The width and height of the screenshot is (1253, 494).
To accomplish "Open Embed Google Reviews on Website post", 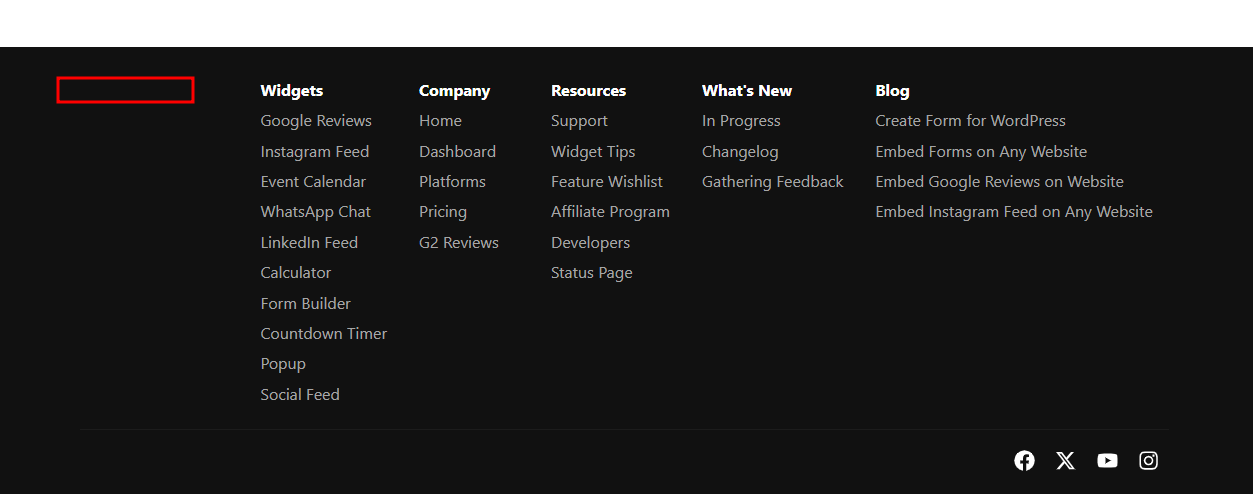I will [999, 182].
